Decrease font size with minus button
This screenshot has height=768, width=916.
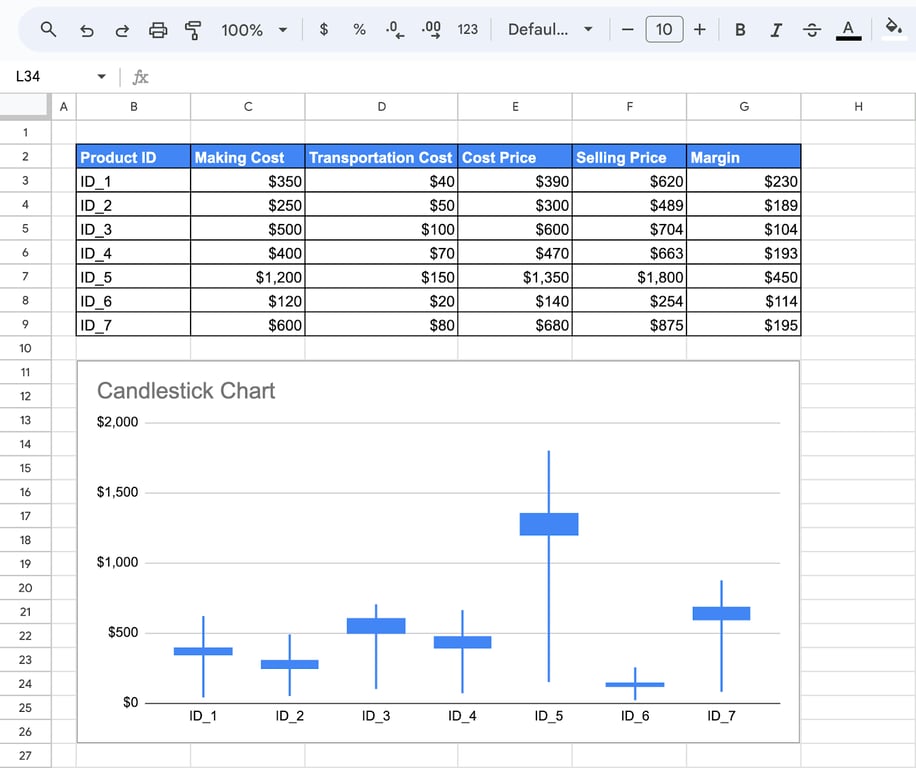[627, 29]
